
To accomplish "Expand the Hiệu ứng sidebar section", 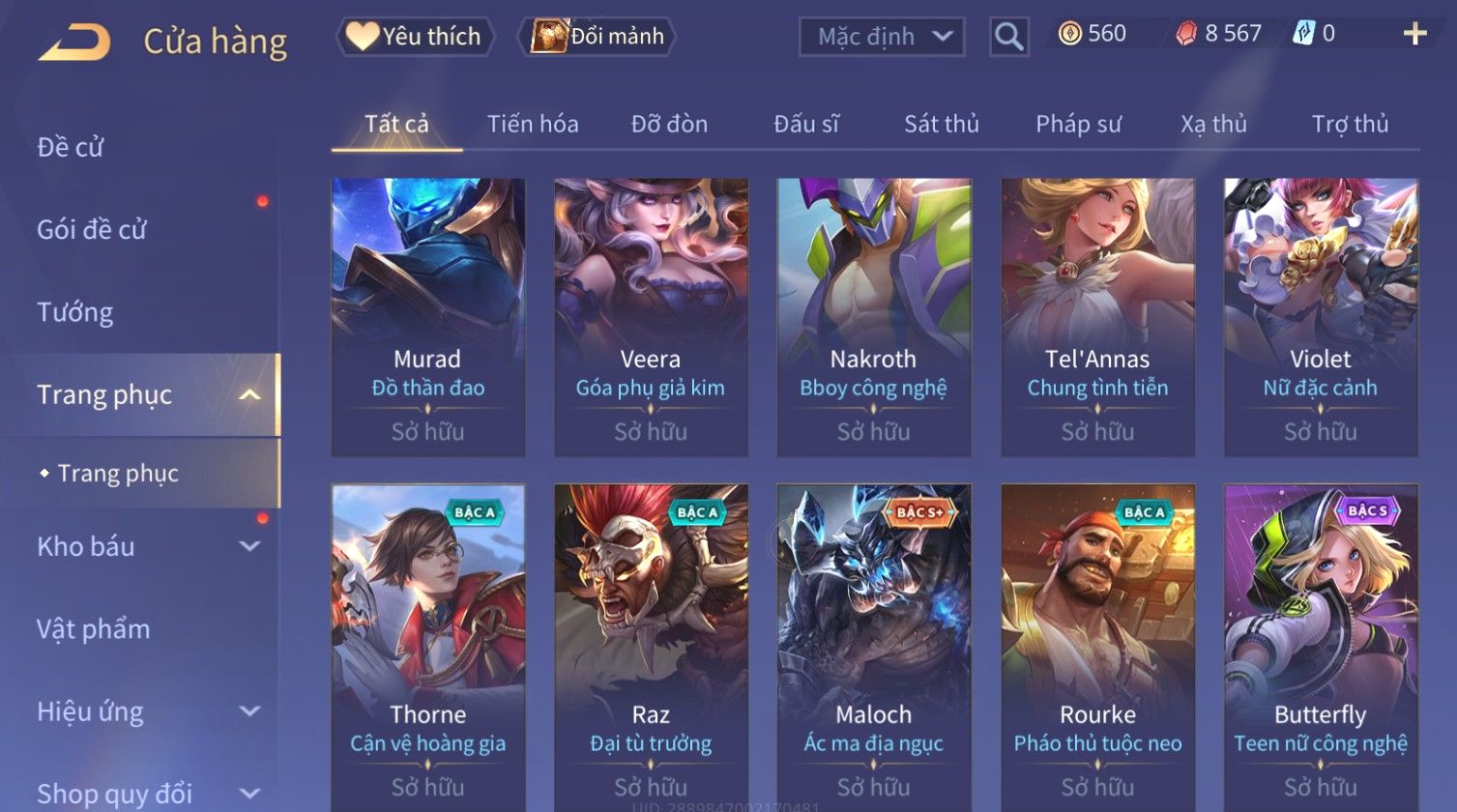I will click(x=249, y=711).
